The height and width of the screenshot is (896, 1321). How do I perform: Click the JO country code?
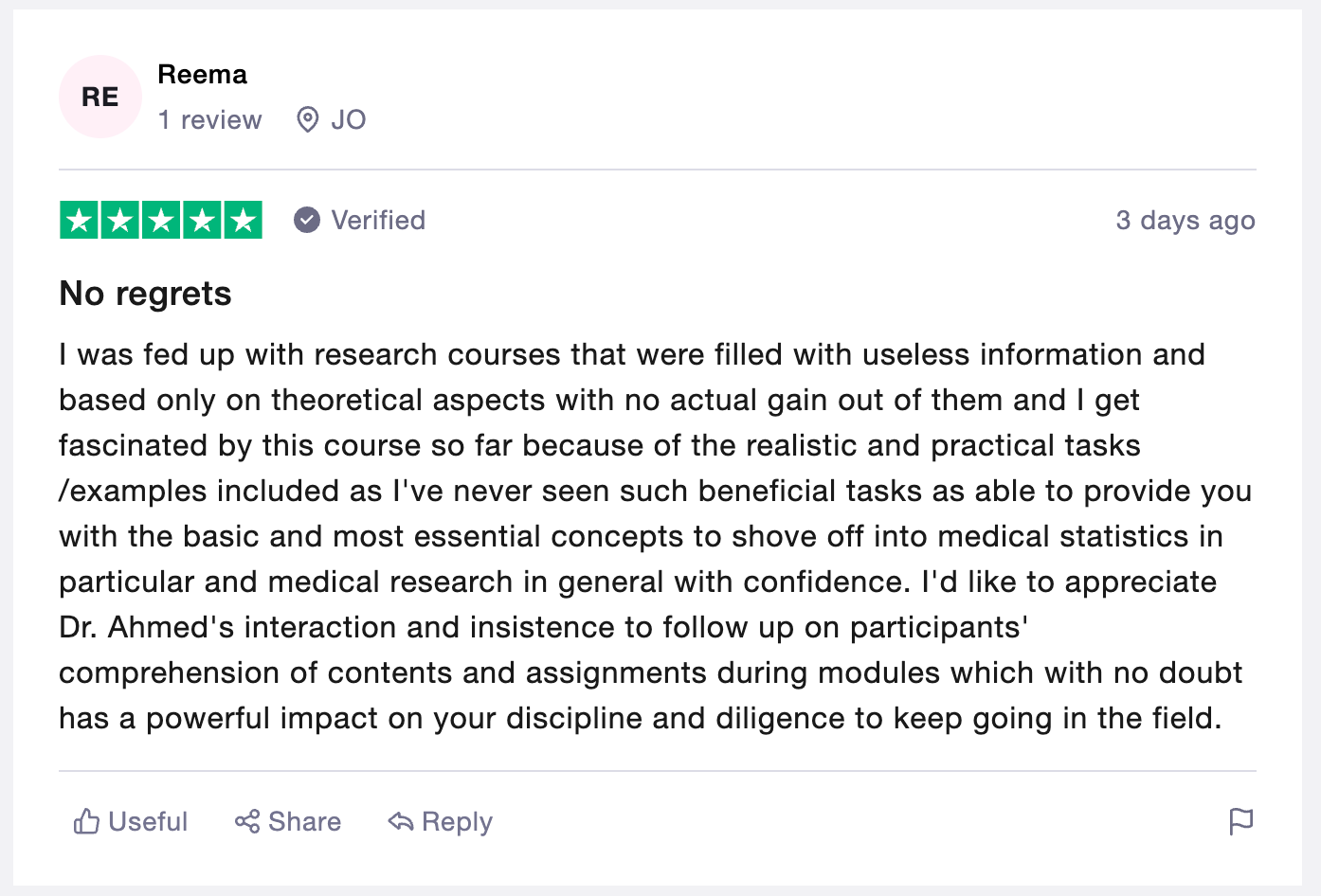click(349, 120)
